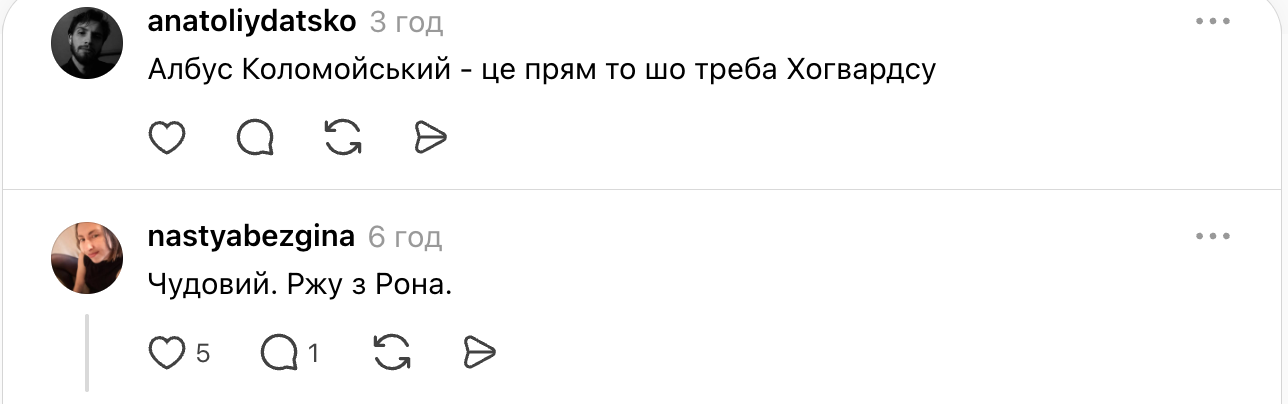Viewport: 1288px width, 404px height.
Task: Repost anatoliydatsko's comment
Action: [343, 139]
